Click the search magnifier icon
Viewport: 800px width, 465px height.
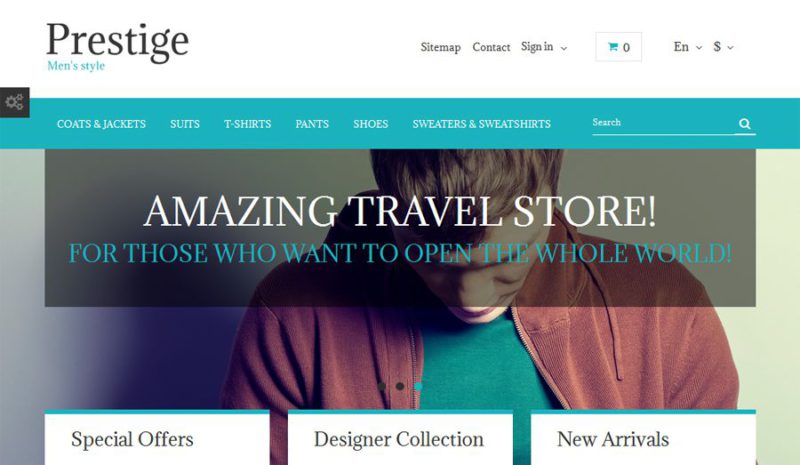[744, 124]
